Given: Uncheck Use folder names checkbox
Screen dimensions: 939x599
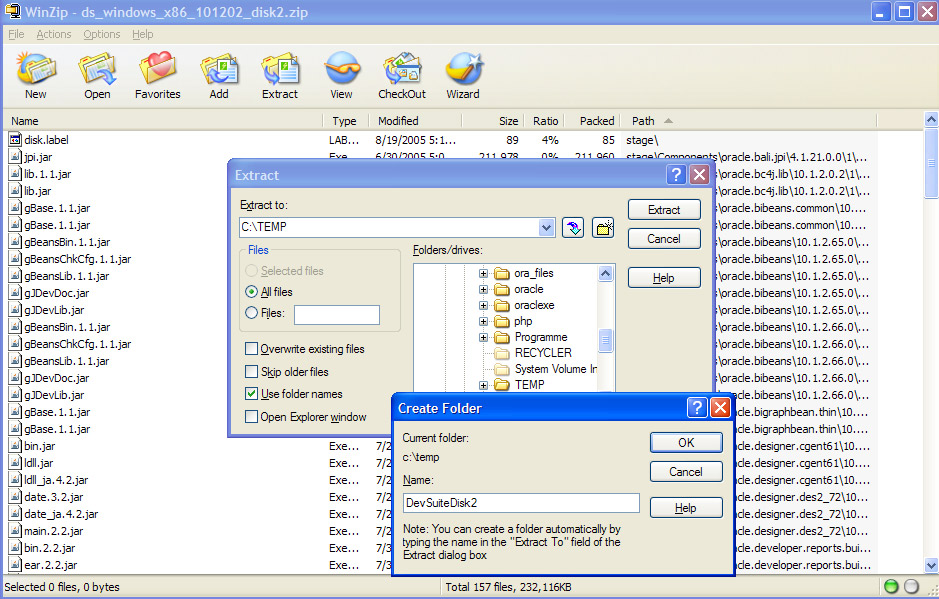Looking at the screenshot, I should [x=252, y=394].
